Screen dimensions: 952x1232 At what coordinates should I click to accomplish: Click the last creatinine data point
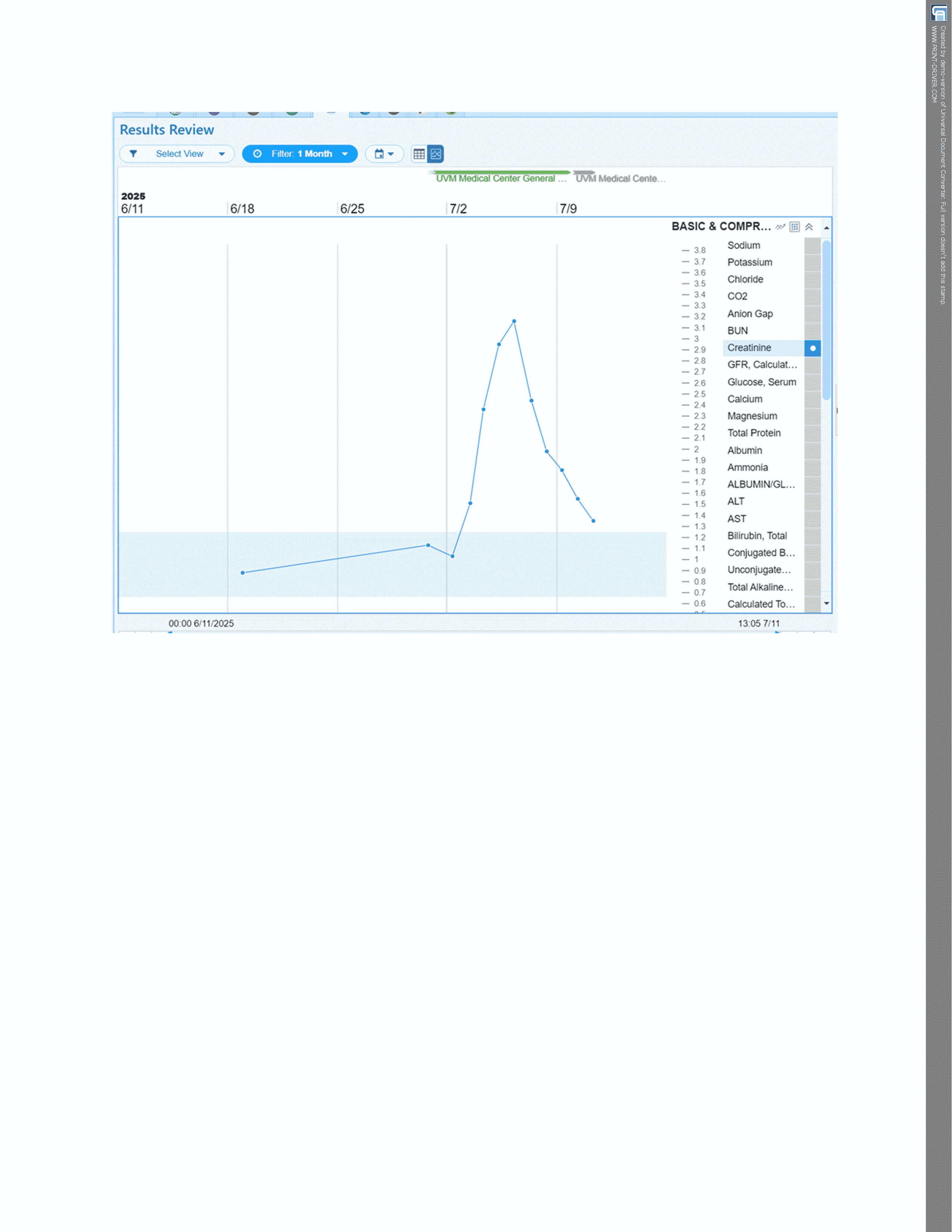[x=593, y=521]
